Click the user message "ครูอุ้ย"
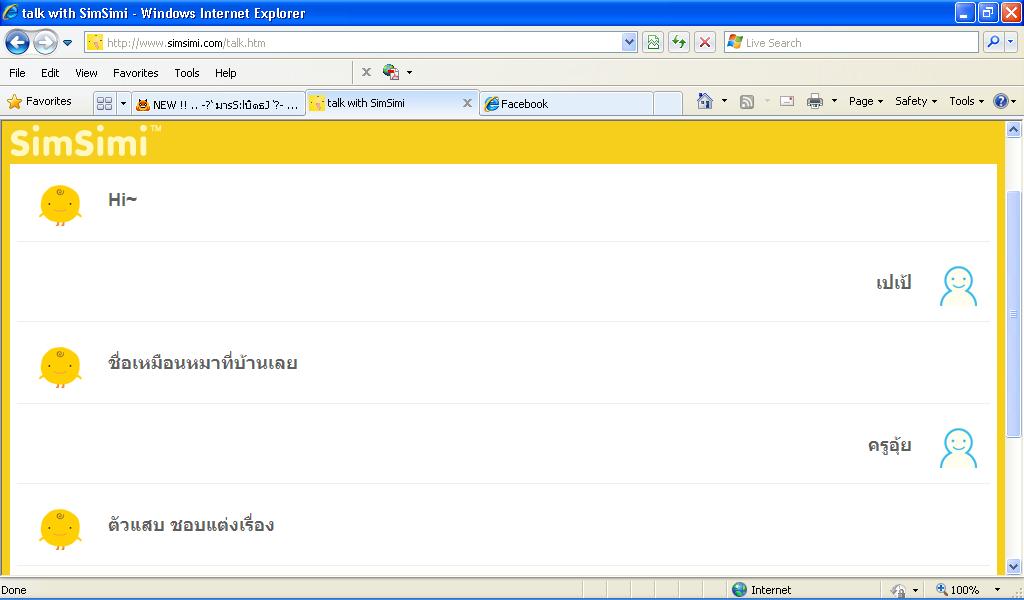Image resolution: width=1024 pixels, height=600 pixels. click(x=889, y=445)
